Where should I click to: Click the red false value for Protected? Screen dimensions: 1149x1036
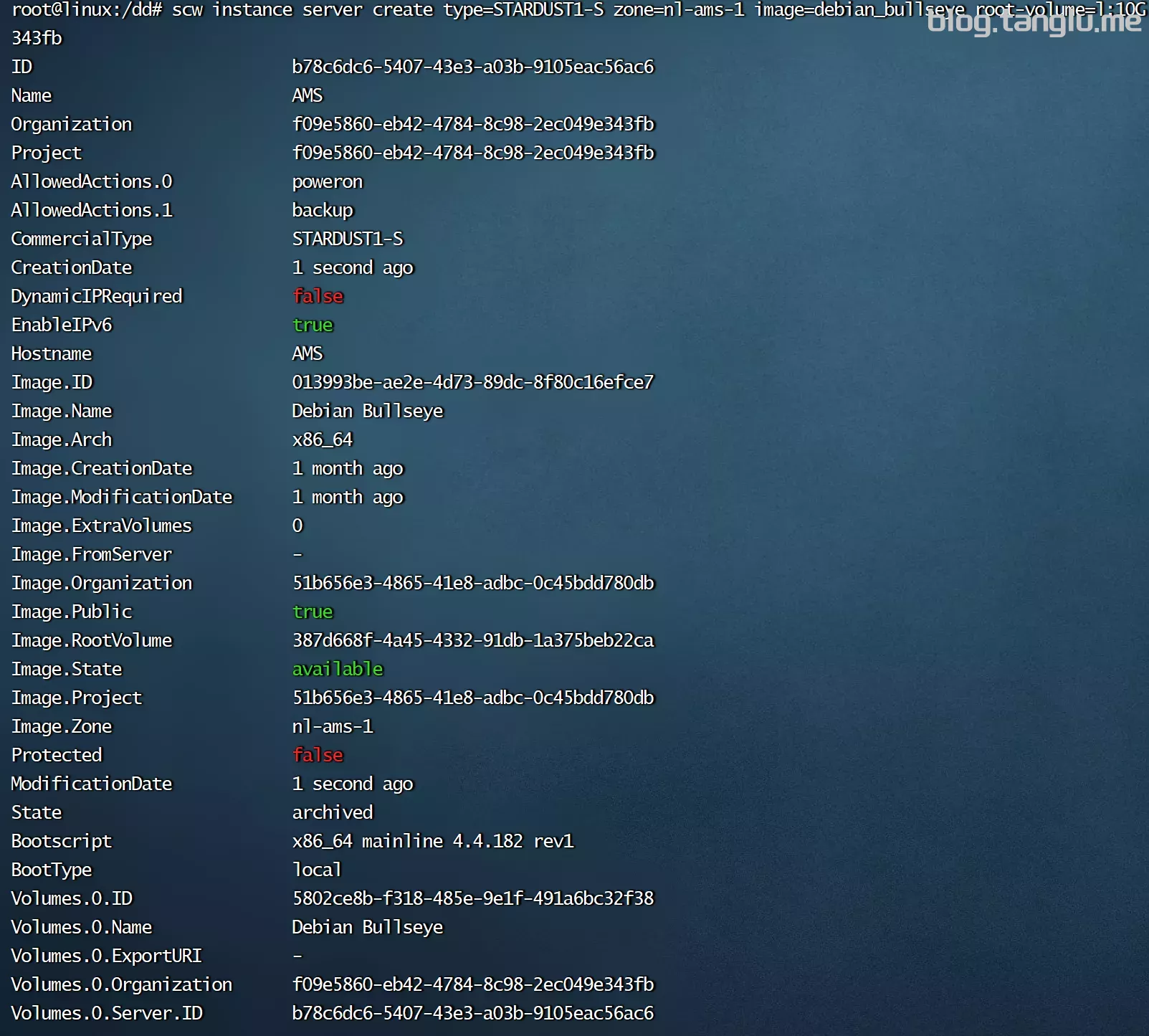(318, 755)
